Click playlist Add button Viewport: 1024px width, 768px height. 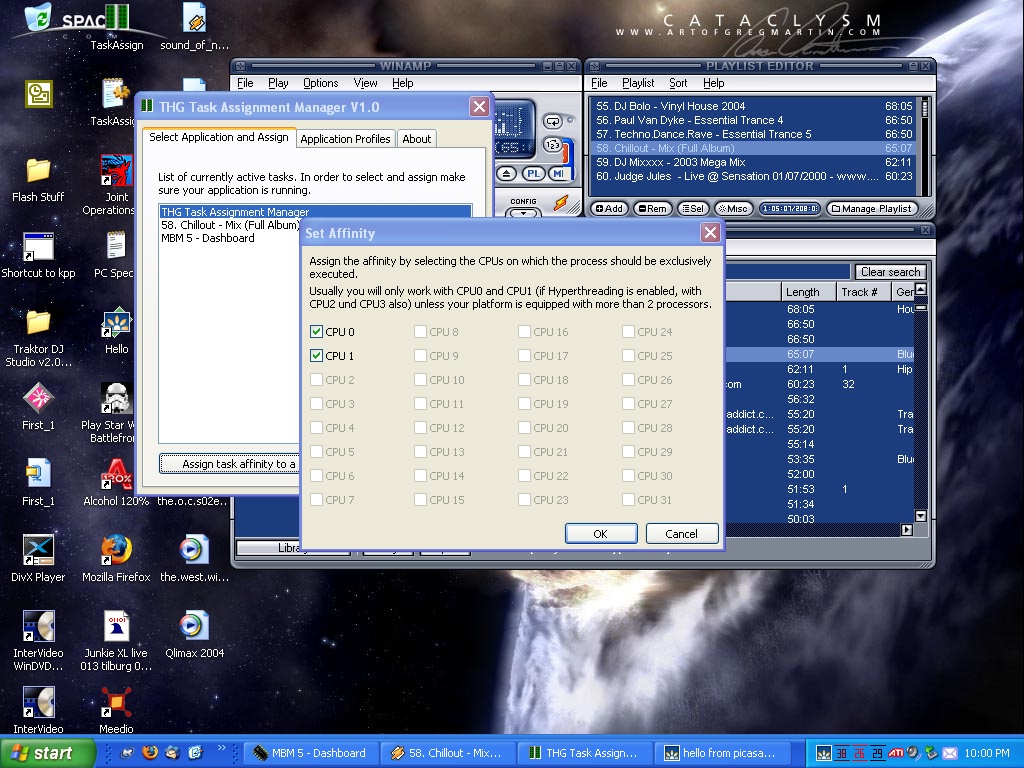(609, 209)
